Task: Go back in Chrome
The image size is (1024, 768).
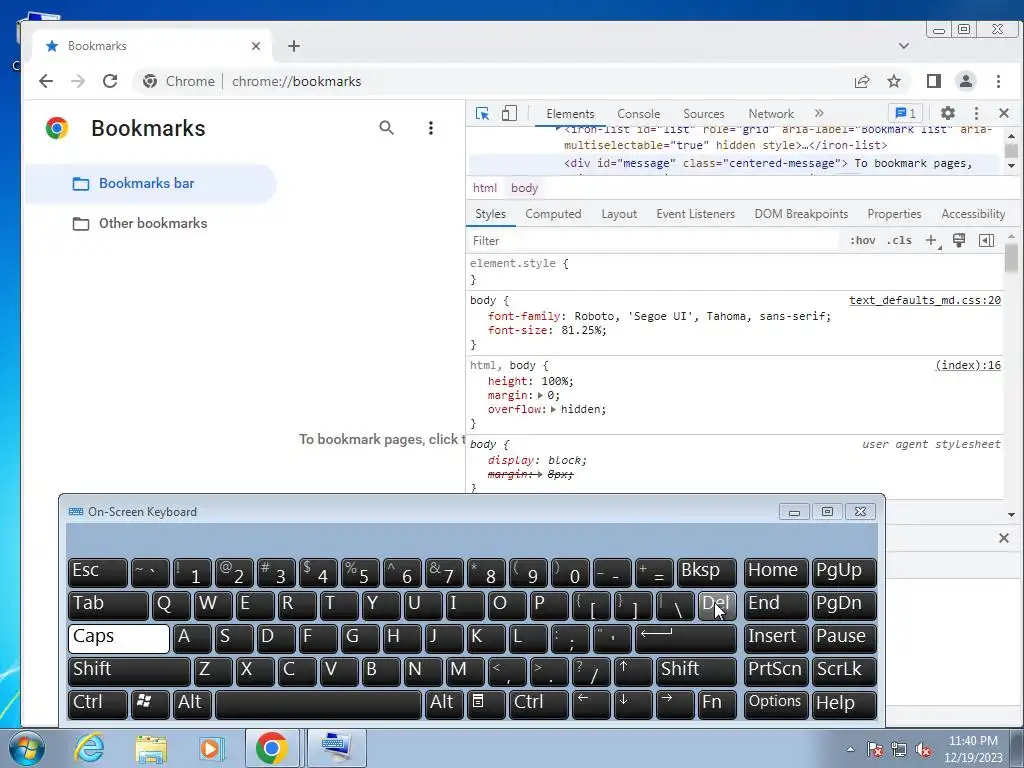Action: pyautogui.click(x=46, y=81)
